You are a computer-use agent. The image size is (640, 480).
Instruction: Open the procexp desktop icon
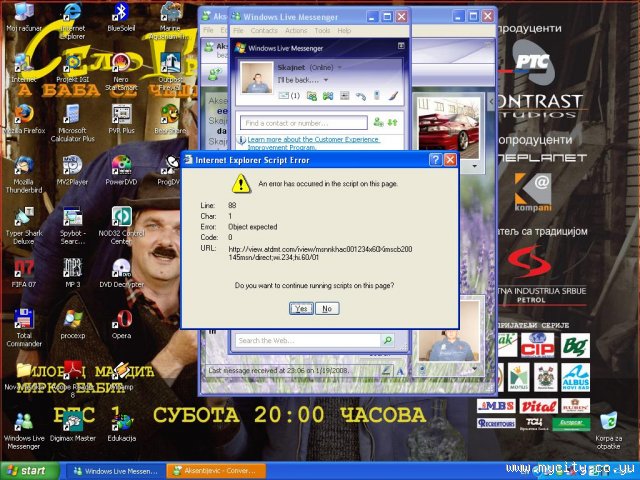[73, 324]
